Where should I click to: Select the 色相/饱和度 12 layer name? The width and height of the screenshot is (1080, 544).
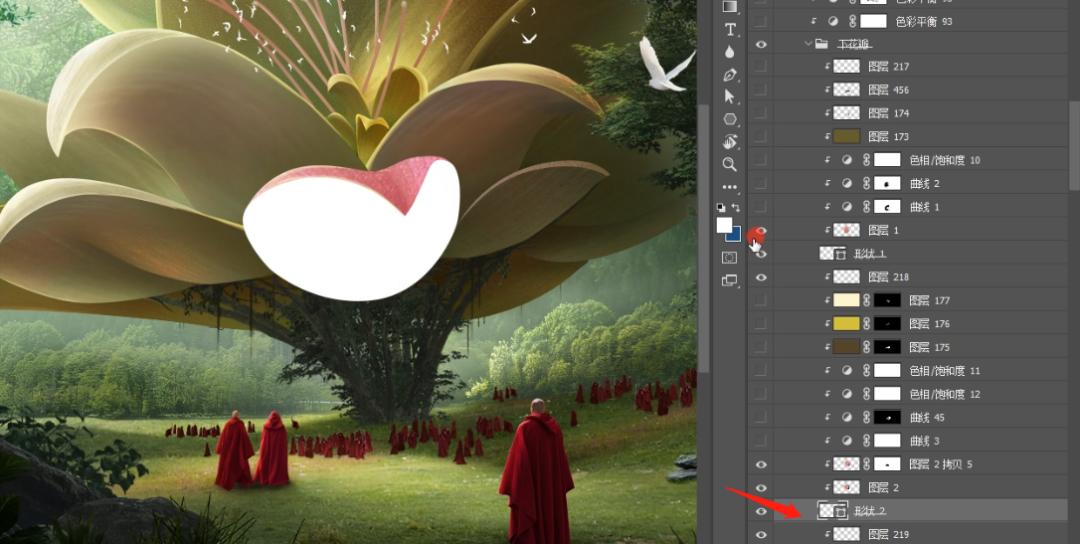[x=944, y=394]
